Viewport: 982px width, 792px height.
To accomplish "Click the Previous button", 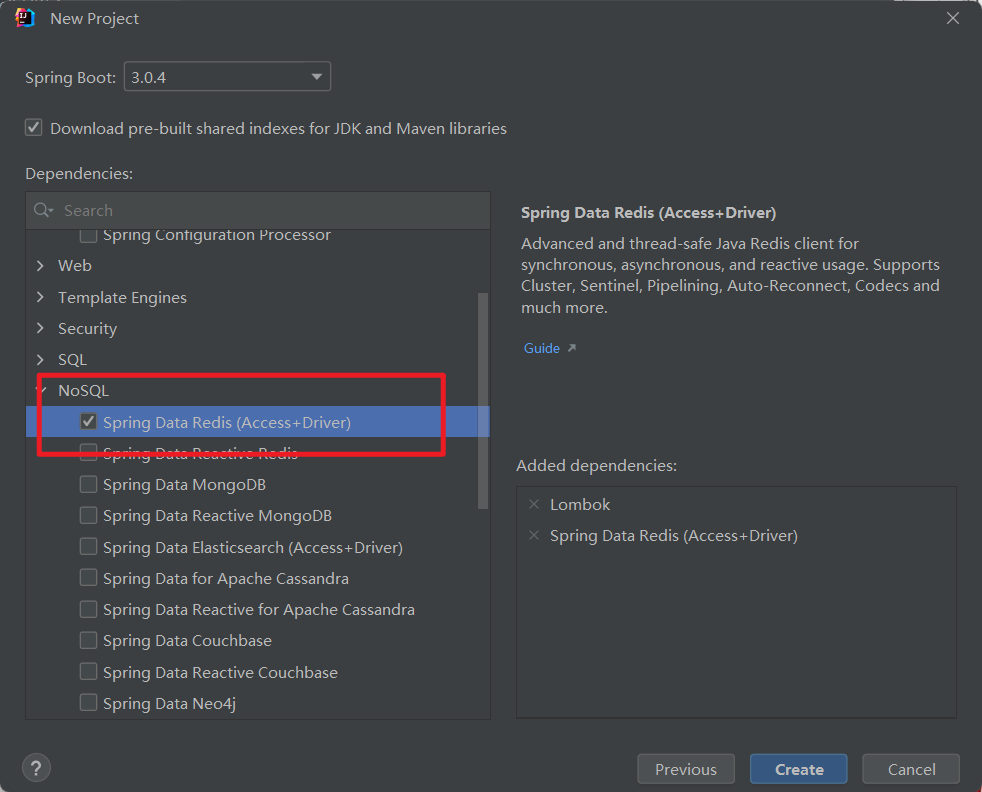I will coord(686,769).
